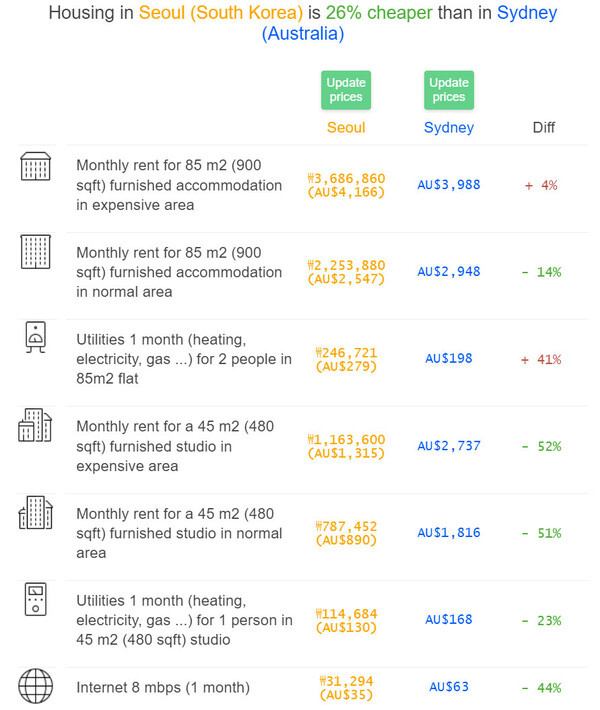The height and width of the screenshot is (710, 600).
Task: Open the Sydney (Australia) title link
Action: pyautogui.click(x=409, y=23)
